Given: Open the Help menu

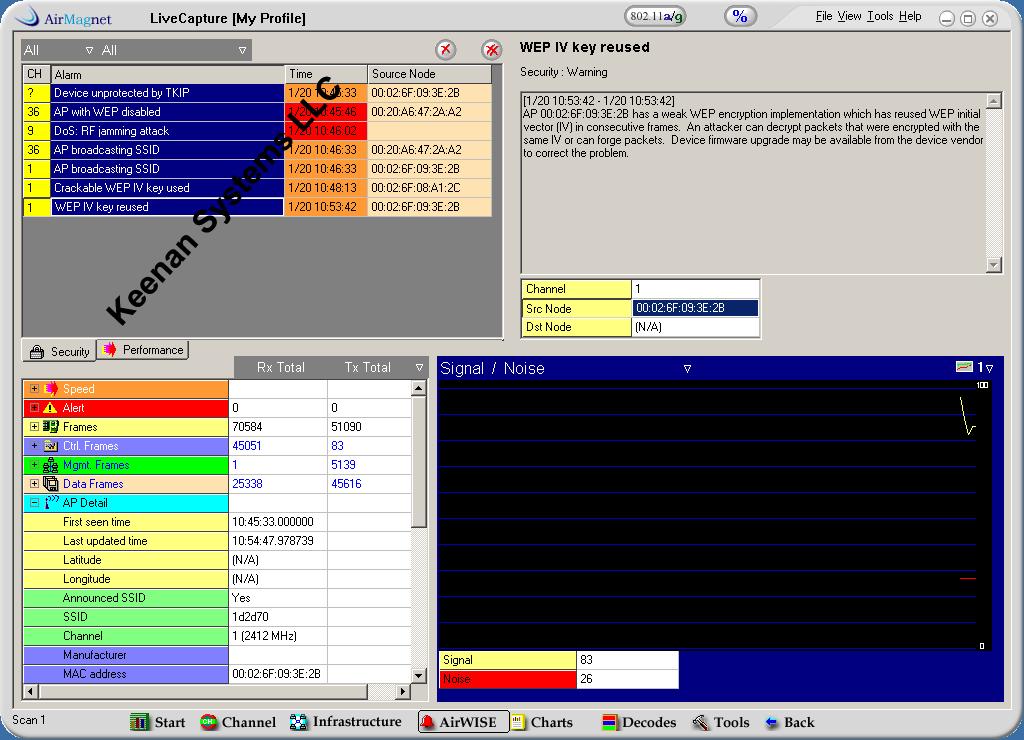Looking at the screenshot, I should click(x=910, y=16).
